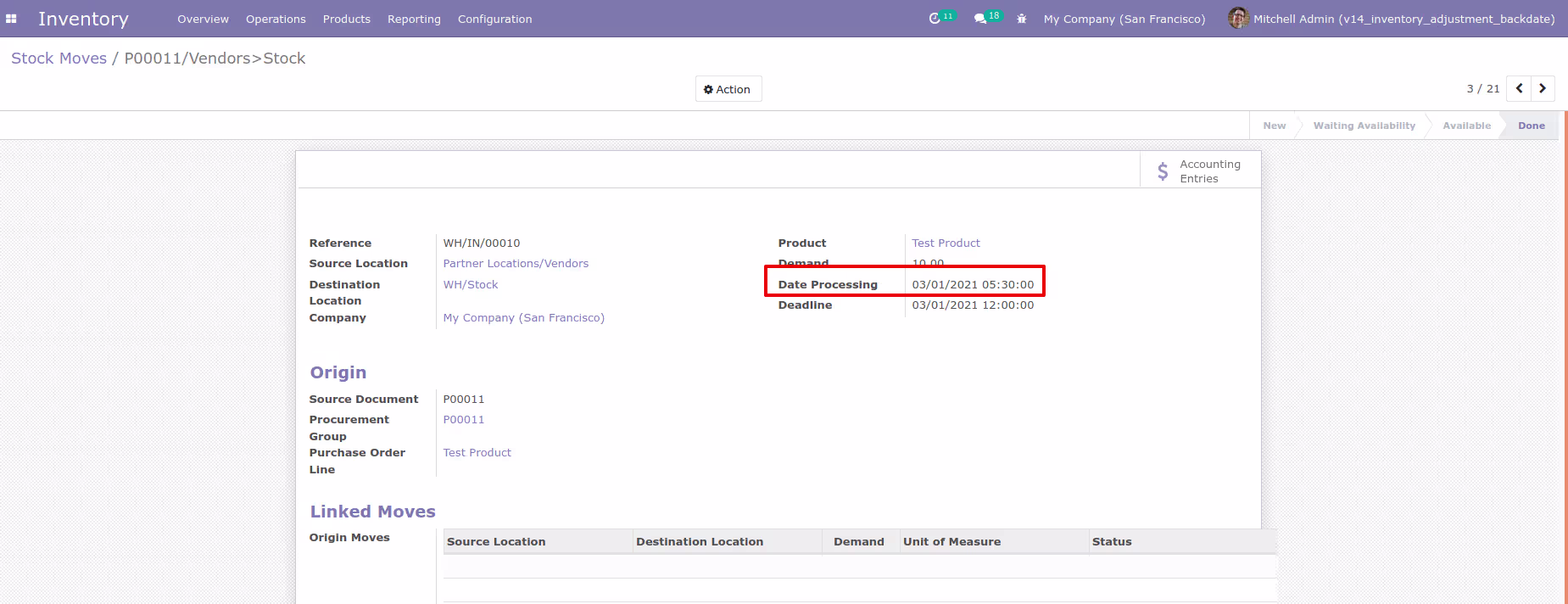Open My Company (San Francisco) switcher

click(x=1124, y=19)
